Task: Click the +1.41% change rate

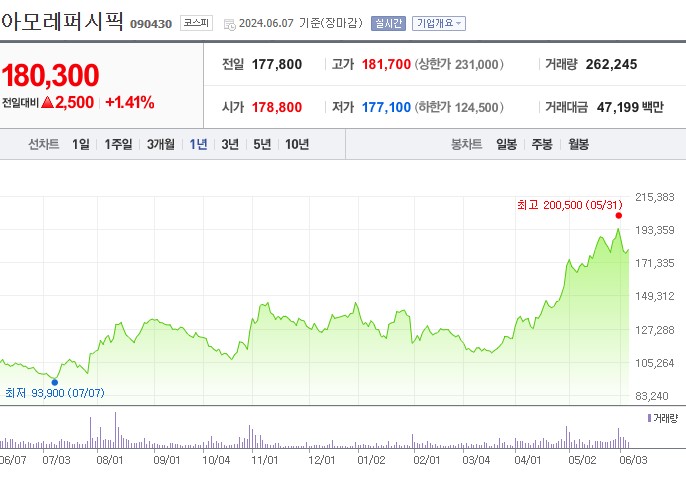Action: [130, 102]
